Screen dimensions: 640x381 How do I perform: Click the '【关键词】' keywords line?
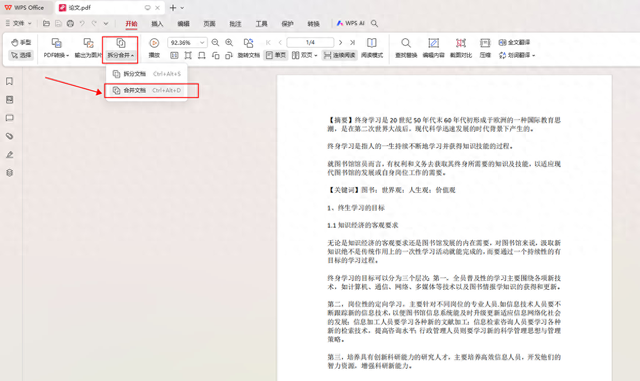point(391,190)
